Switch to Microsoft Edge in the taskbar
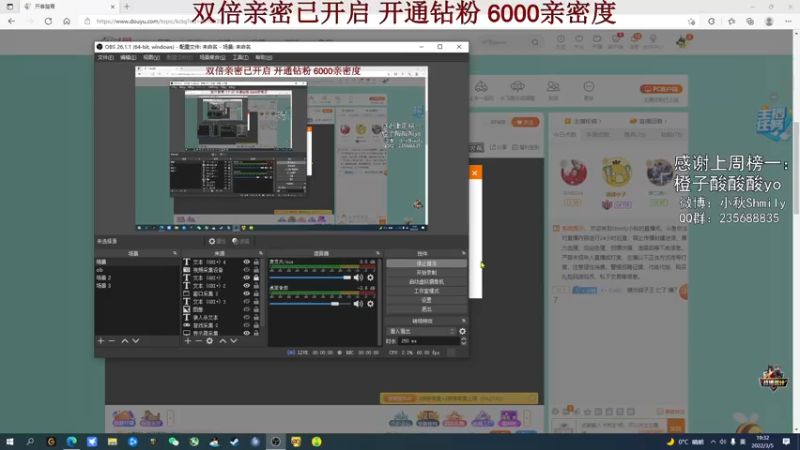 [x=71, y=442]
